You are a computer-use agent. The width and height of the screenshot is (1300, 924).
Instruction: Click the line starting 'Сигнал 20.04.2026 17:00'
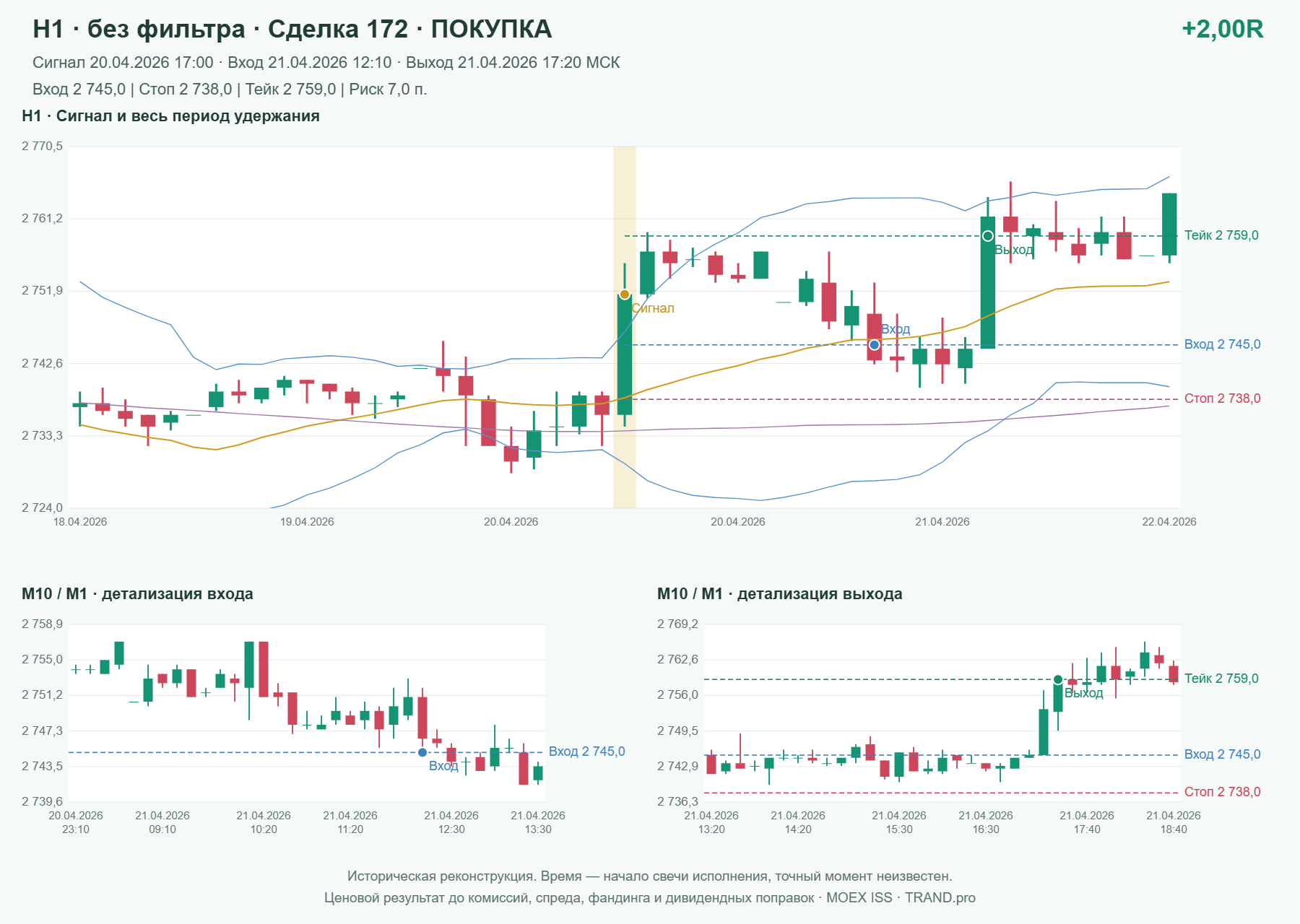(x=326, y=63)
